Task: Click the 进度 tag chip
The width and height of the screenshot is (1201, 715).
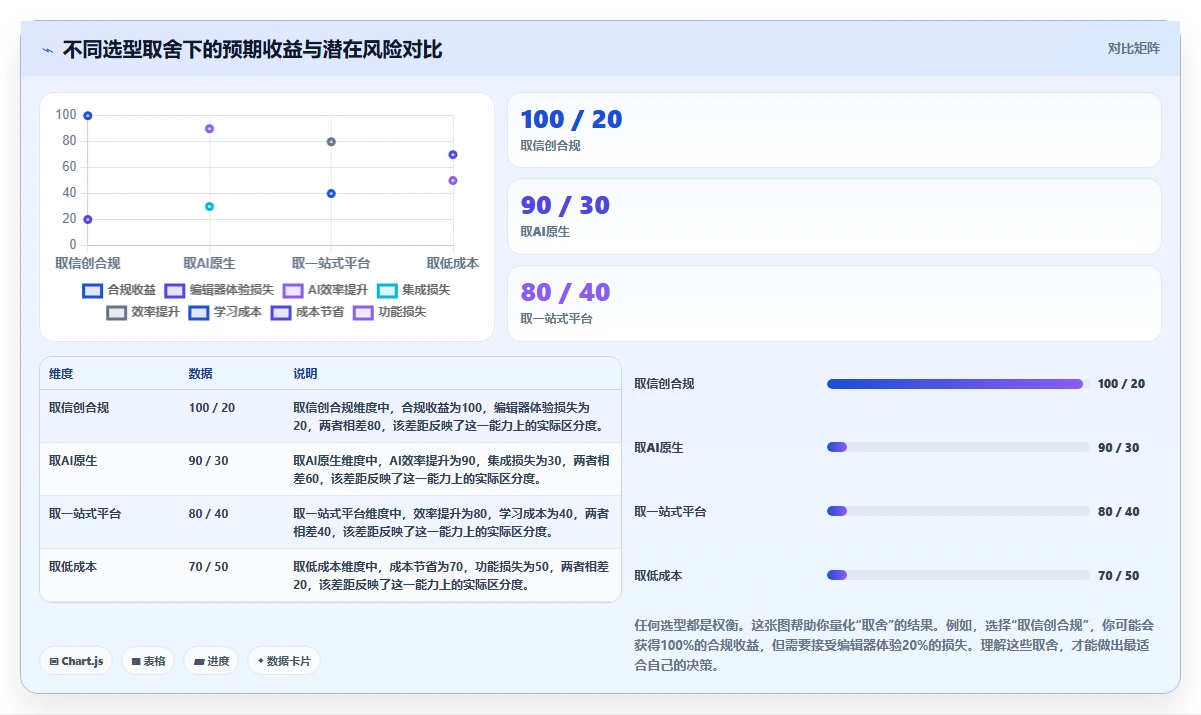Action: click(211, 661)
